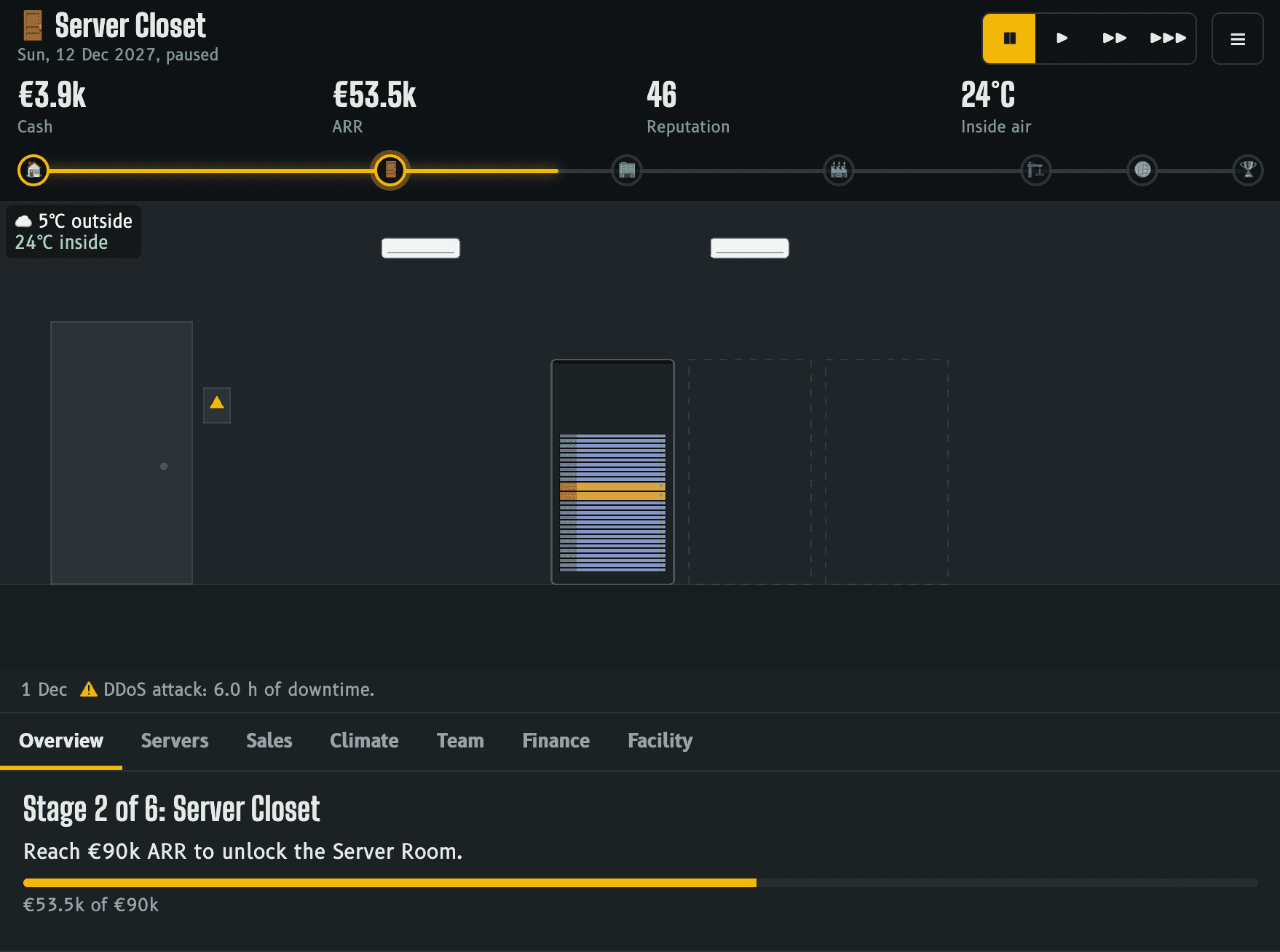The height and width of the screenshot is (952, 1280).
Task: Click the second empty dashed rack slot
Action: (887, 472)
